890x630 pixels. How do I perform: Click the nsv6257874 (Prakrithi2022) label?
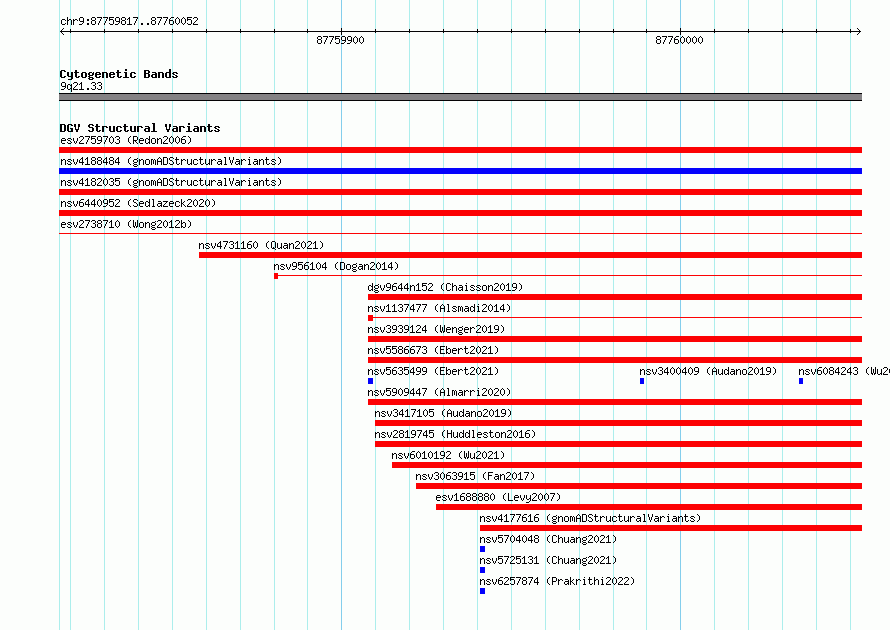tap(557, 581)
